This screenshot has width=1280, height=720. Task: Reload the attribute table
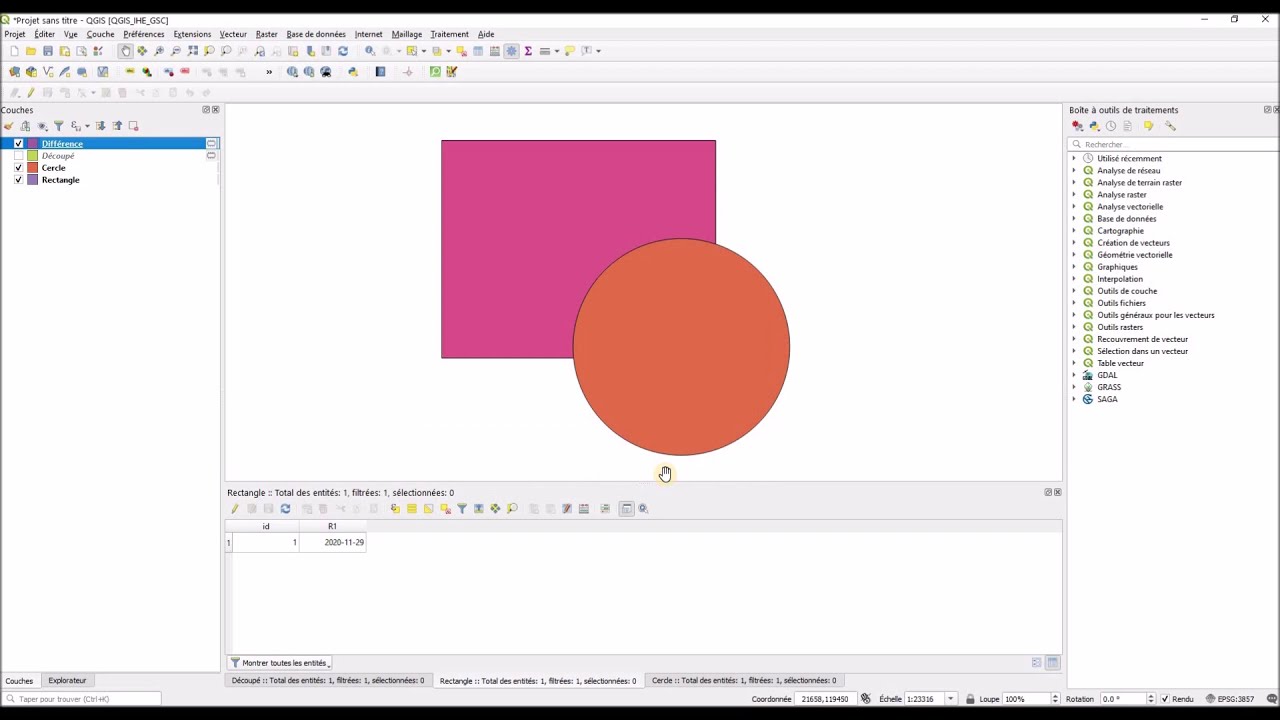pos(285,509)
